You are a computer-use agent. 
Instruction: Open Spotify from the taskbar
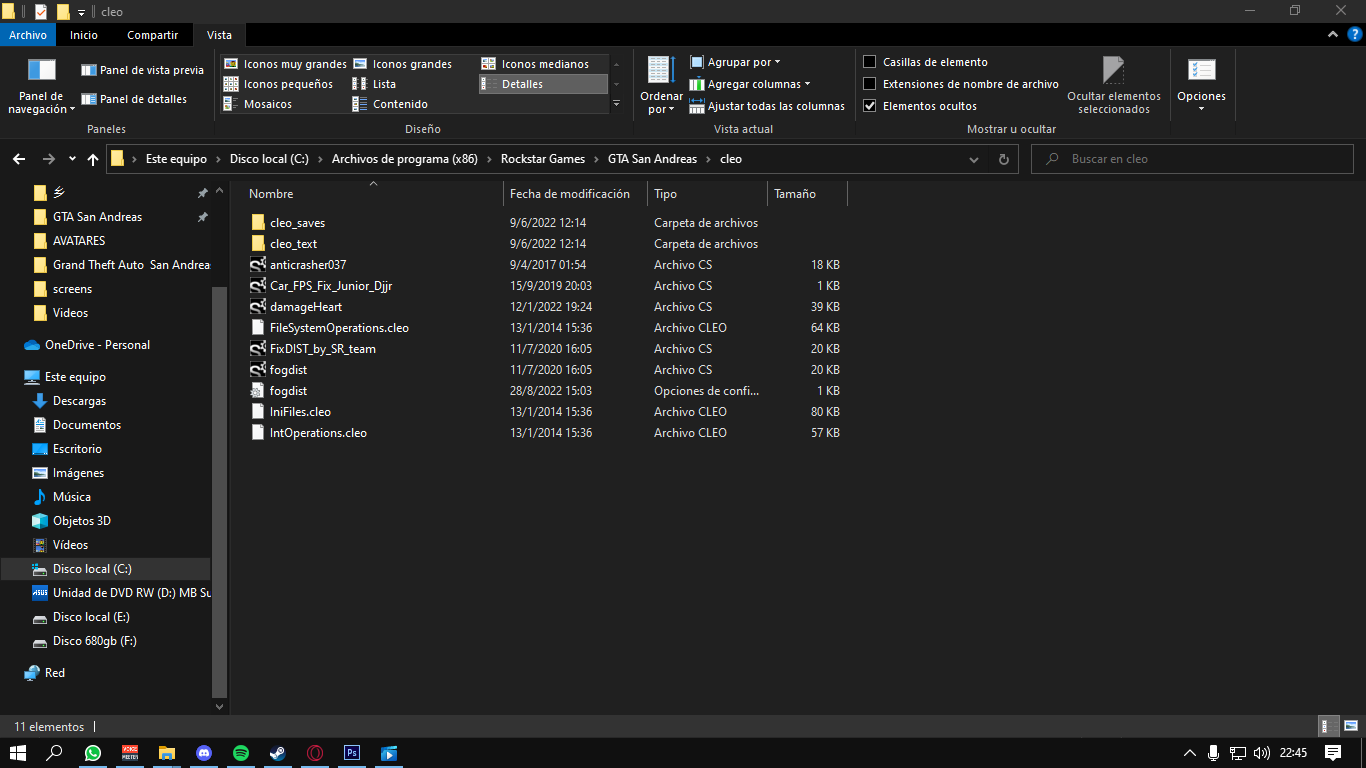coord(241,753)
